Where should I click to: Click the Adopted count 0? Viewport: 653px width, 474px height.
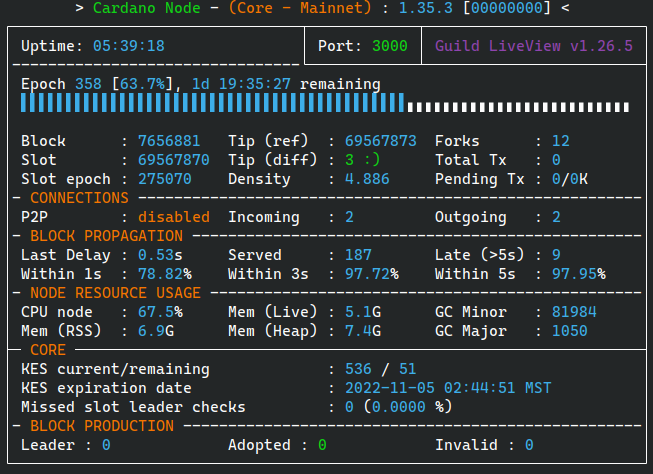coord(322,445)
